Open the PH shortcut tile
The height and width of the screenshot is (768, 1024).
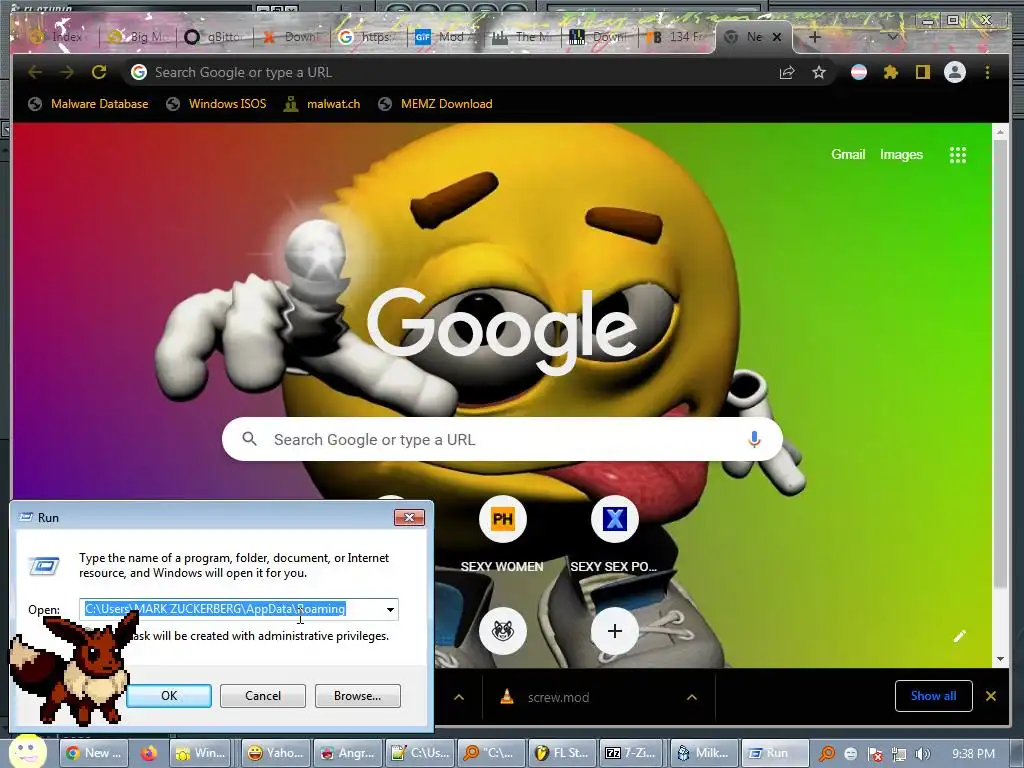click(x=502, y=519)
